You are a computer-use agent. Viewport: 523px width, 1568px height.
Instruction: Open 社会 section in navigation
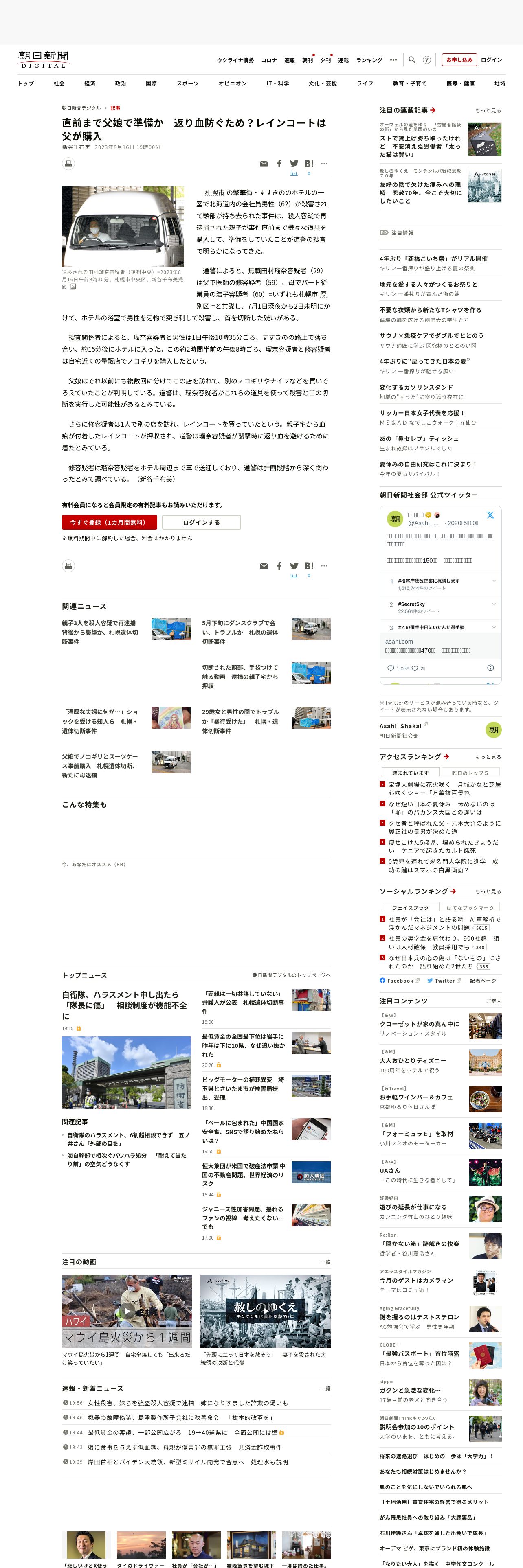tap(59, 83)
